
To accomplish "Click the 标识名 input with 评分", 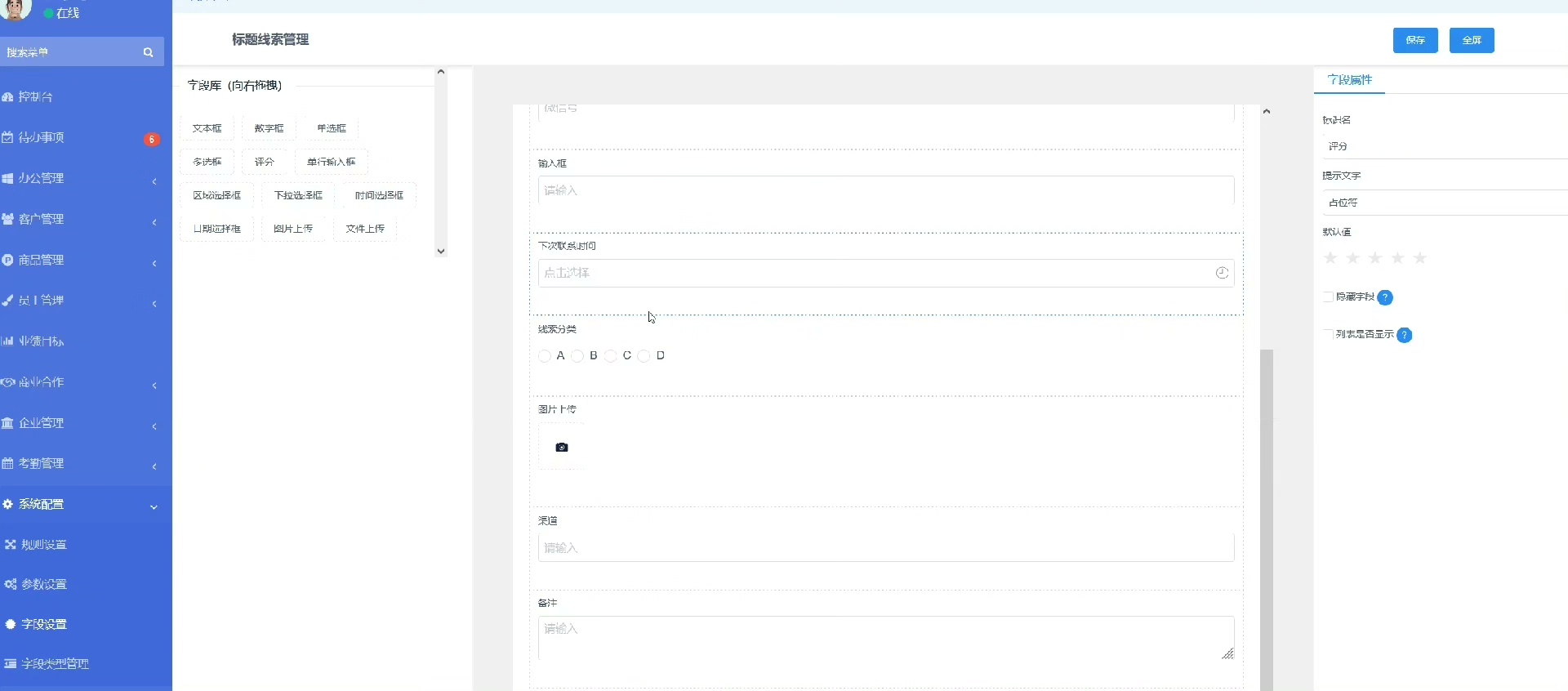I will click(x=1445, y=146).
